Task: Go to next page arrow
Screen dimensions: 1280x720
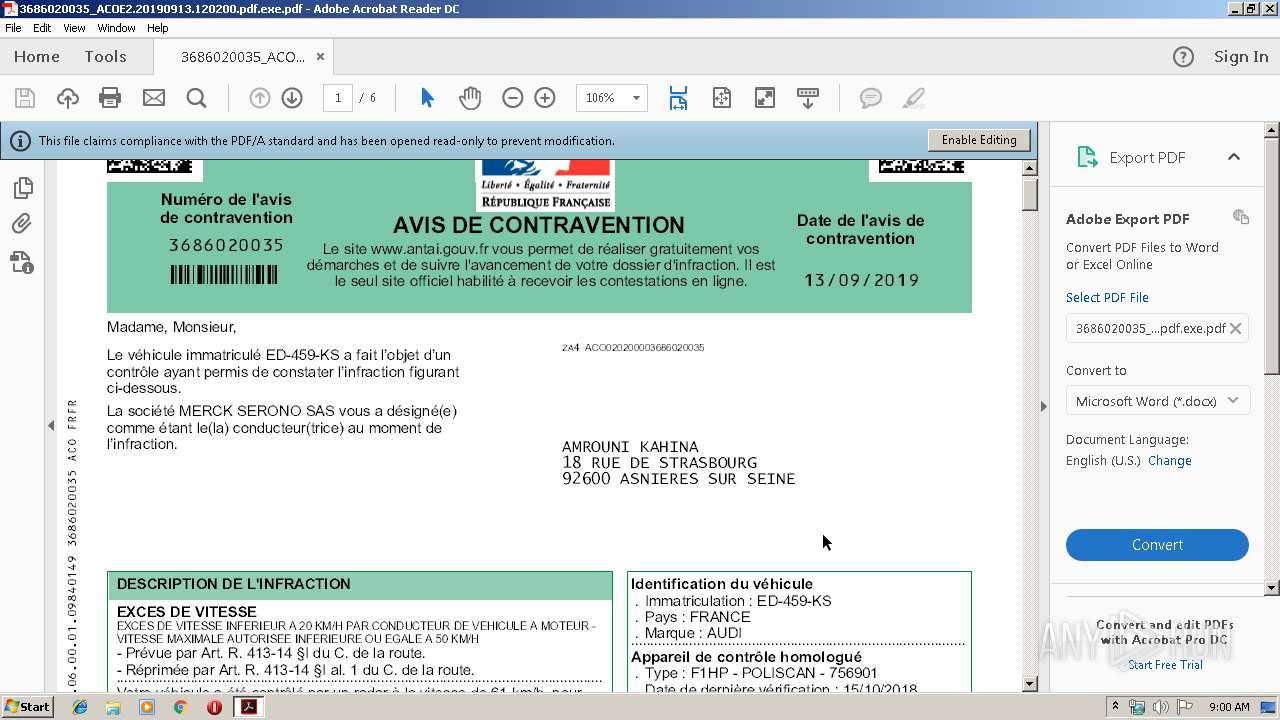Action: [x=292, y=98]
